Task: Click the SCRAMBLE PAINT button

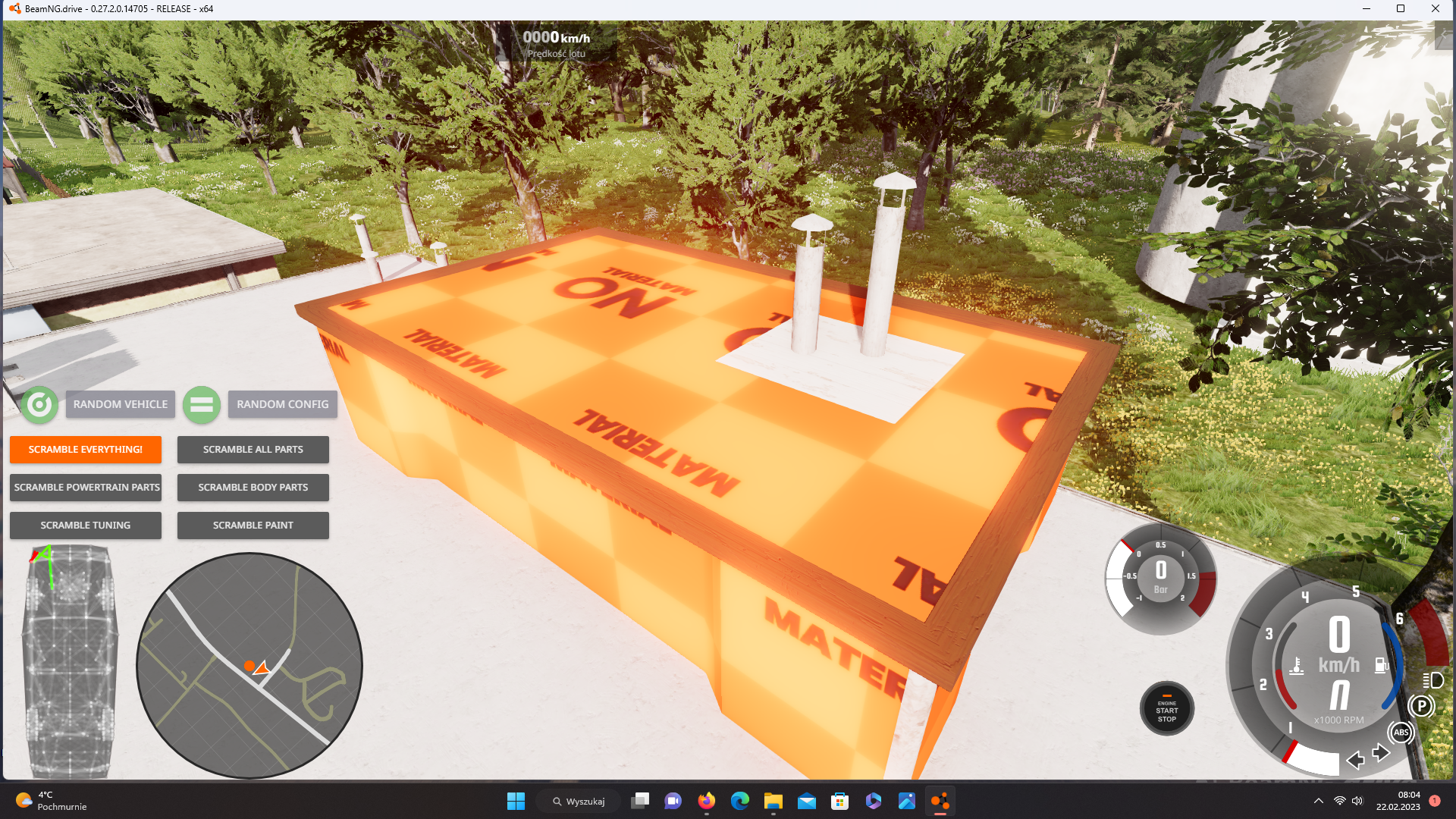Action: pos(253,526)
